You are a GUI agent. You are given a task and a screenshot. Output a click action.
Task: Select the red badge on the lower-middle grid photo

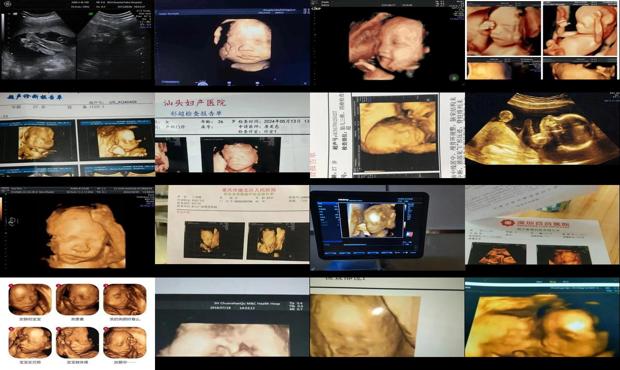click(58, 329)
